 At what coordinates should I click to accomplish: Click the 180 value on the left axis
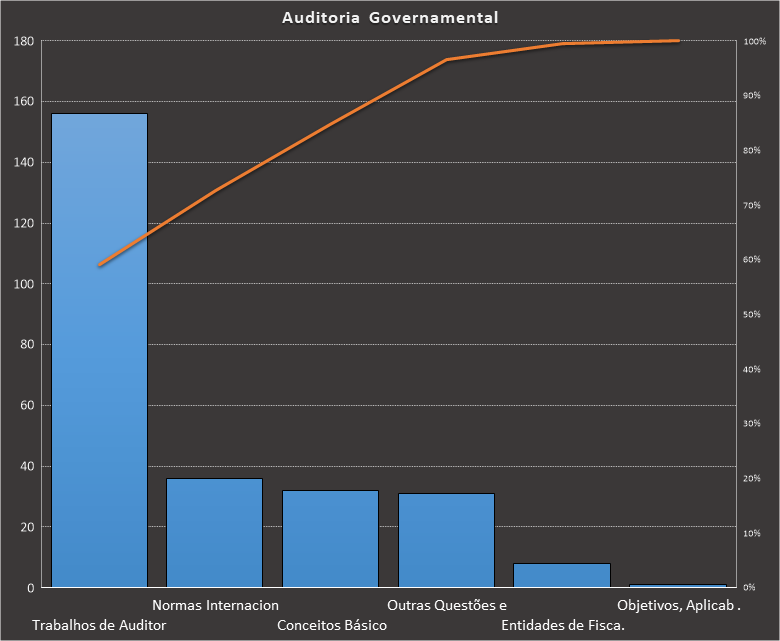pyautogui.click(x=24, y=41)
